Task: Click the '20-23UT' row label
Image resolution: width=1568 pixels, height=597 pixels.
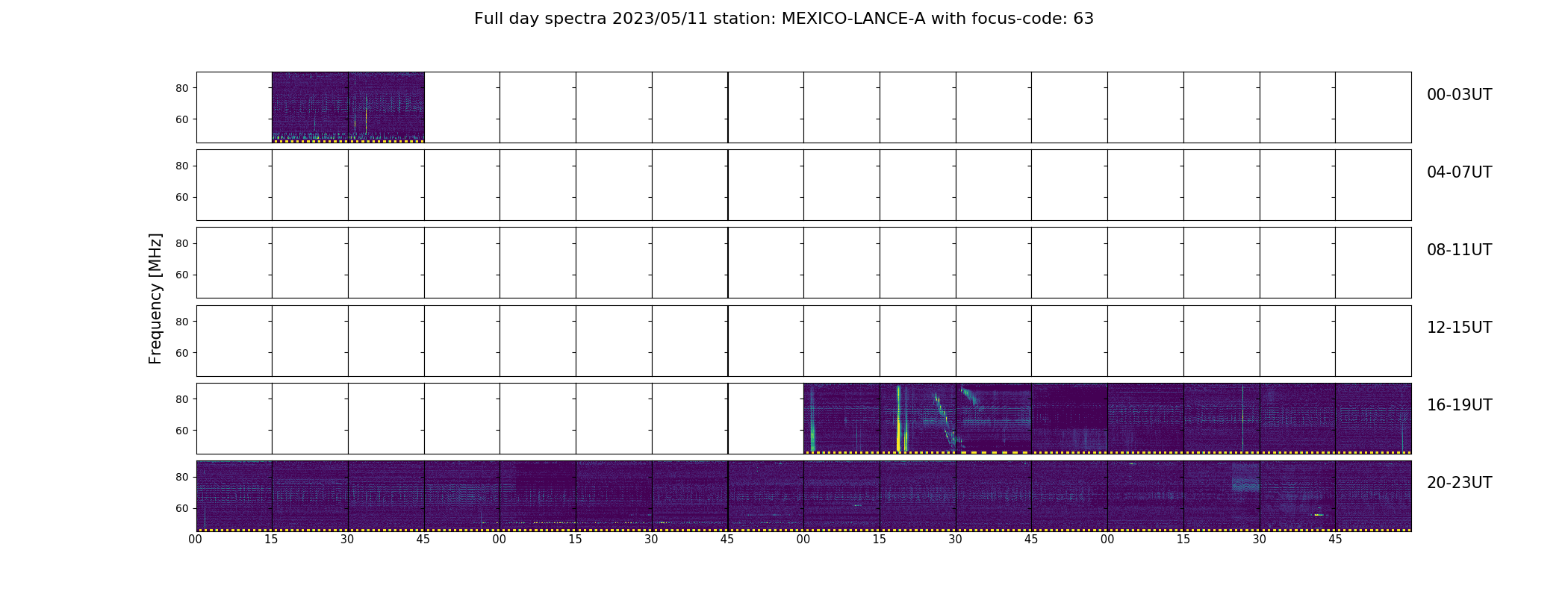Action: point(1459,483)
